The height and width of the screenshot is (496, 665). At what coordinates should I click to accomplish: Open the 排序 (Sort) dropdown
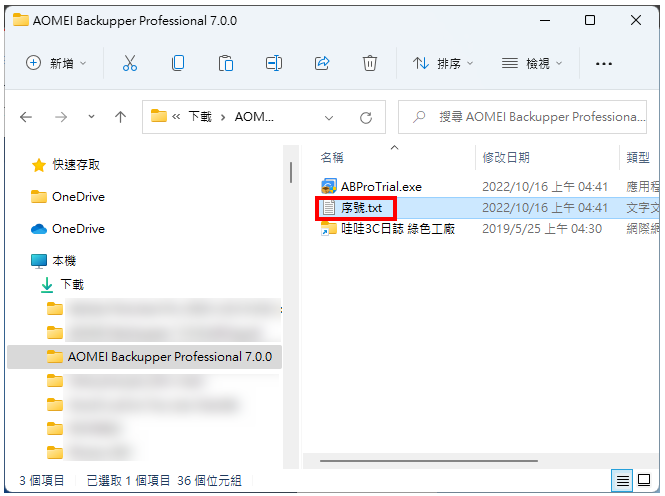443,63
